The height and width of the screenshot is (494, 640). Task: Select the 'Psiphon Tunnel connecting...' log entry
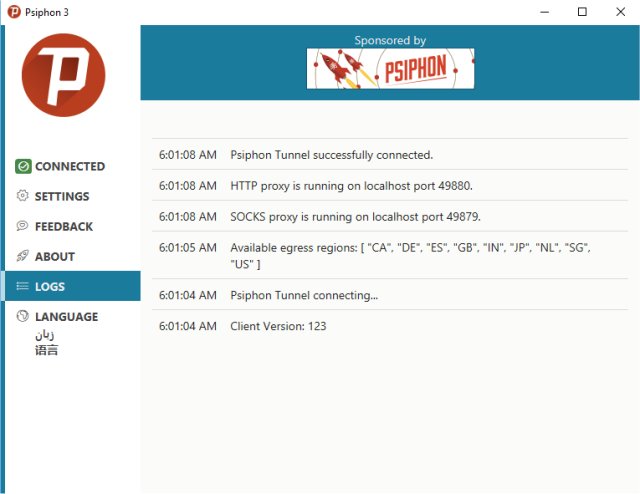pos(390,295)
